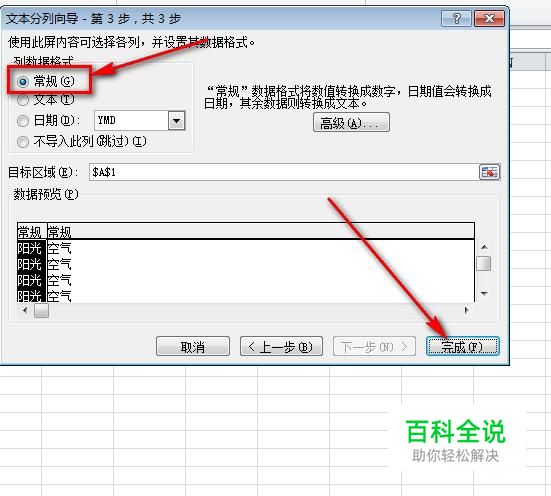Click the preview vertical scrollbar up arrow
551x496 pixels.
tap(484, 247)
